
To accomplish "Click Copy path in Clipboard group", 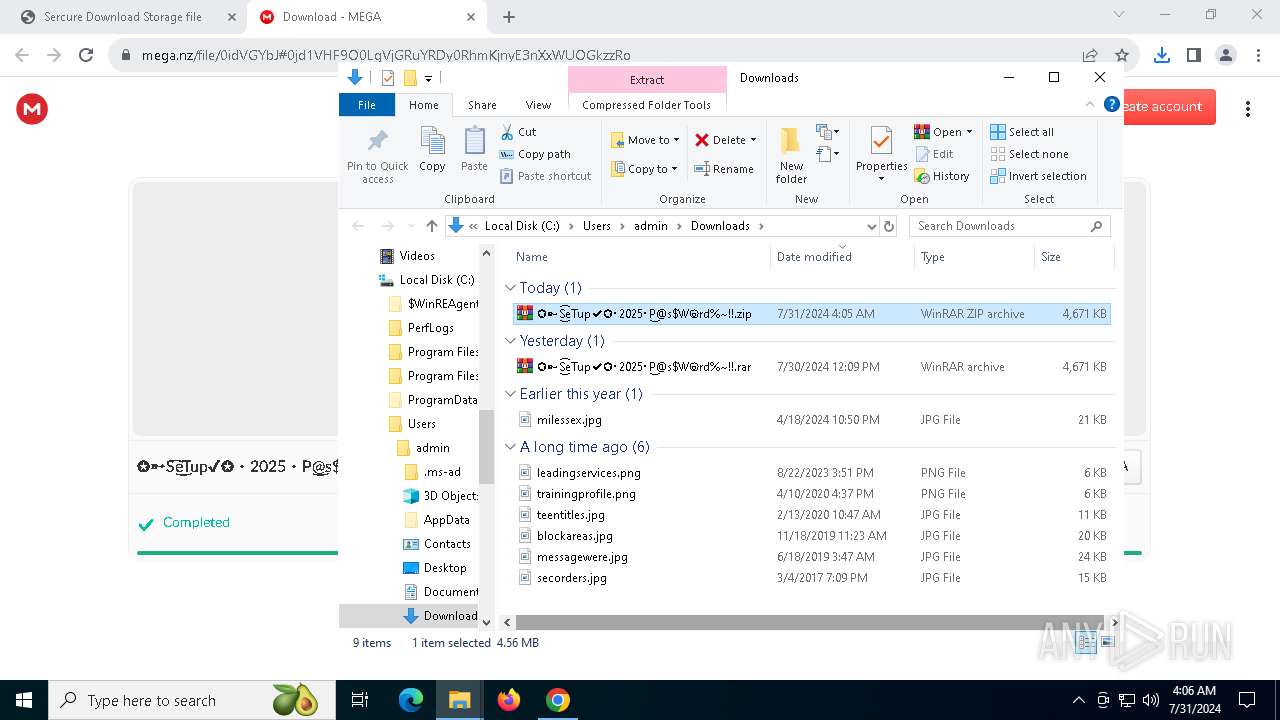I will click(535, 154).
